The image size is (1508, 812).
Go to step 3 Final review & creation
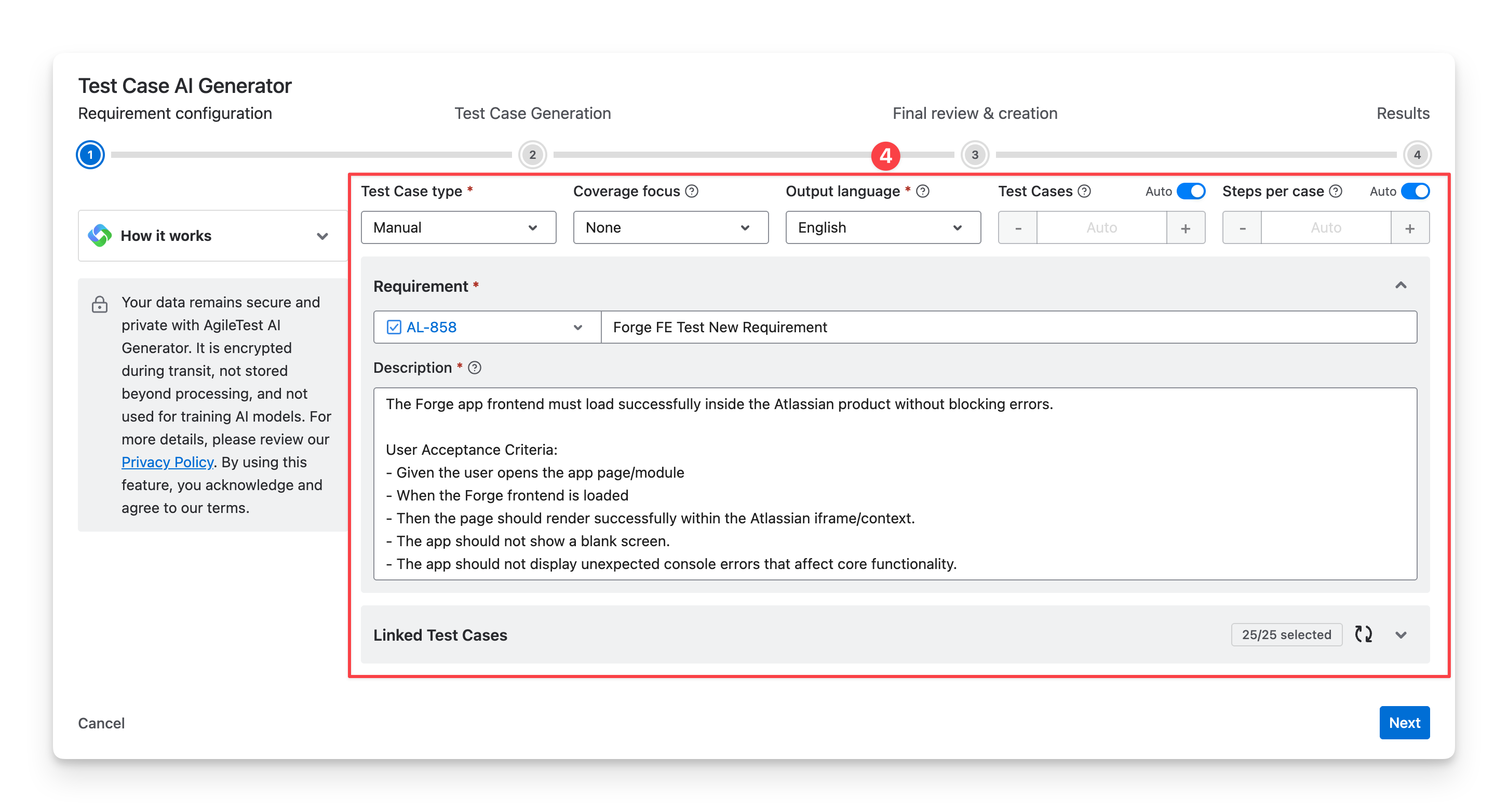[x=975, y=155]
